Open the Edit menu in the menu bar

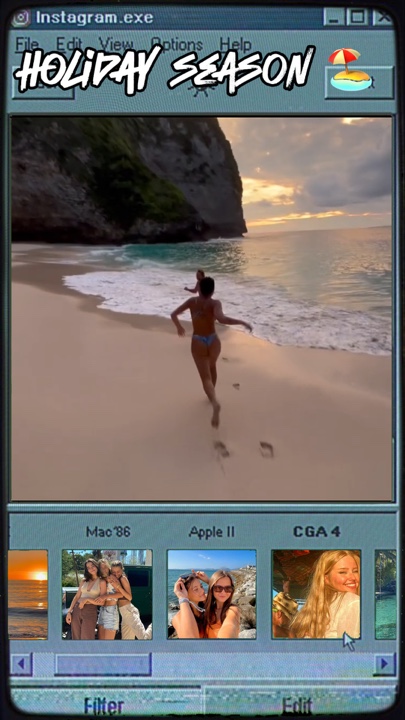click(69, 45)
